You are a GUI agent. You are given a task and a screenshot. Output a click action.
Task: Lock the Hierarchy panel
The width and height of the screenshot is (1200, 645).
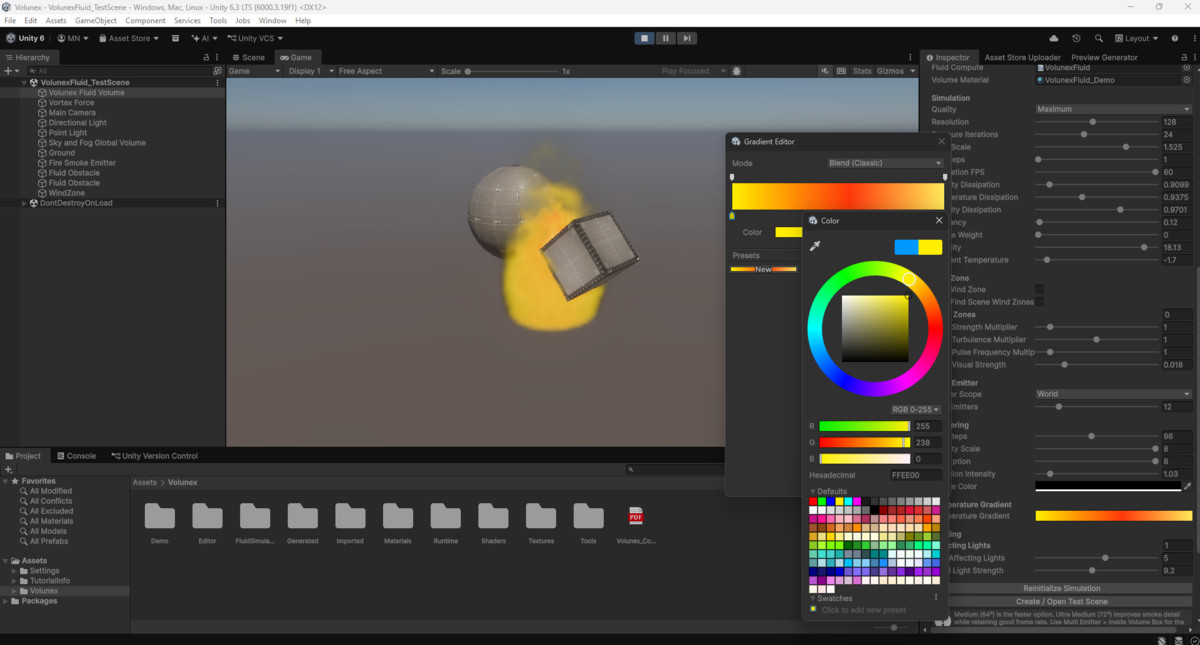[x=208, y=57]
